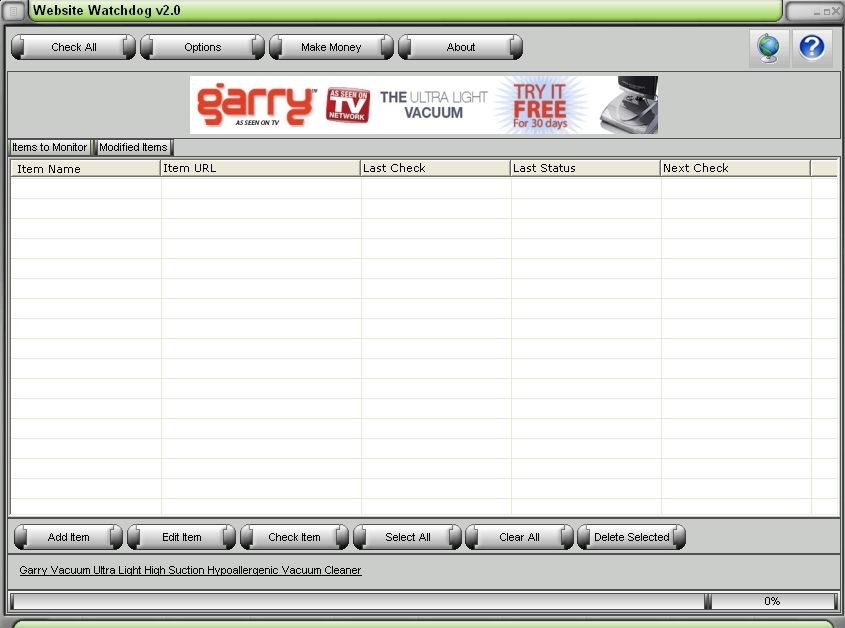This screenshot has height=628, width=845.
Task: Switch to the Modified Items tab
Action: click(x=133, y=147)
